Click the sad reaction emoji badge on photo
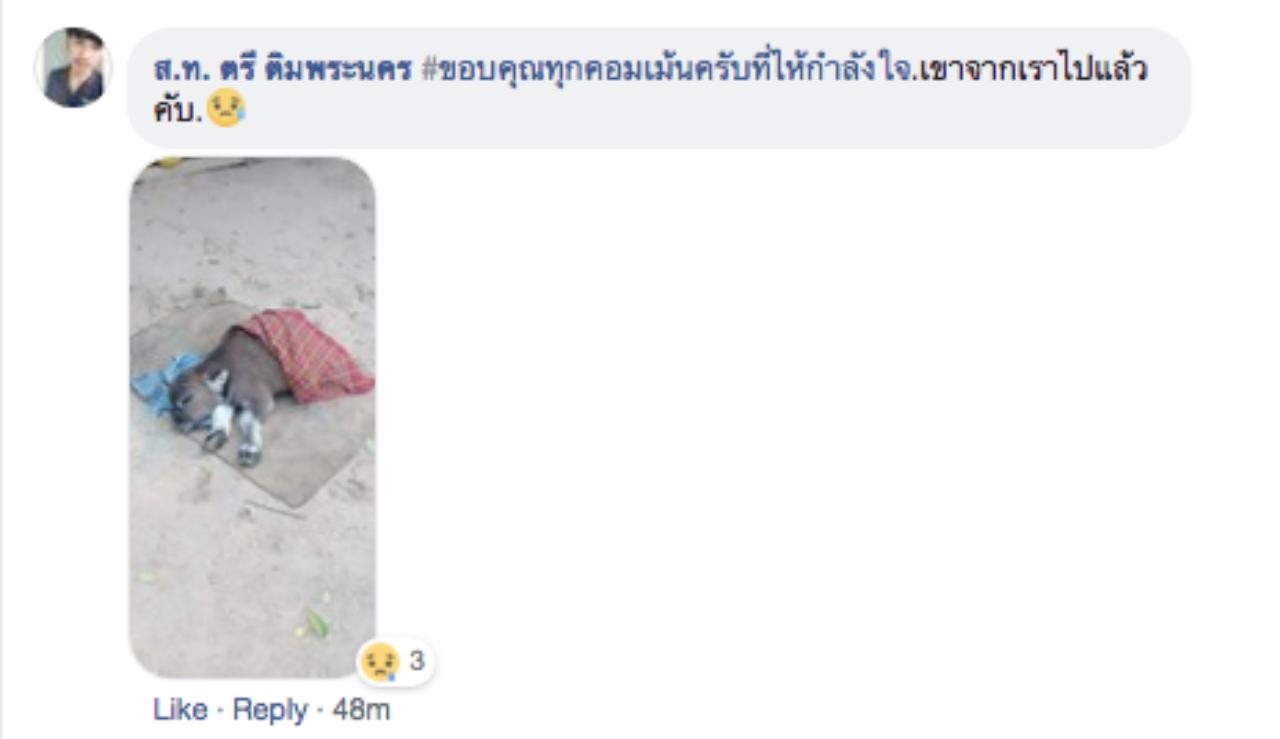 [x=380, y=662]
